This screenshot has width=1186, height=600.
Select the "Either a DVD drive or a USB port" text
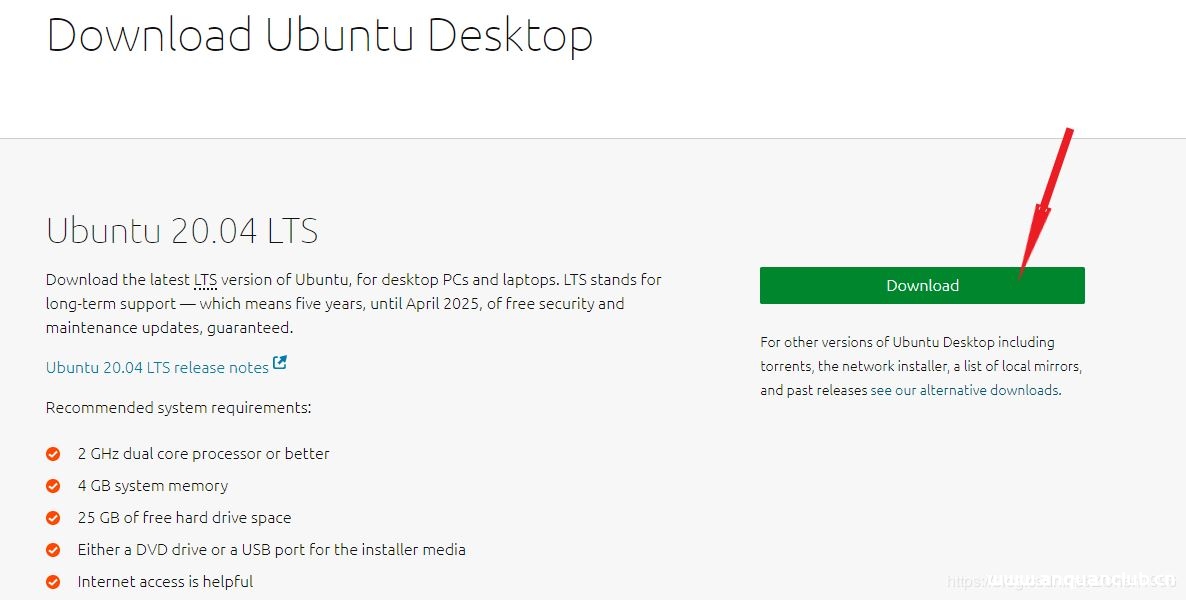pyautogui.click(x=271, y=549)
